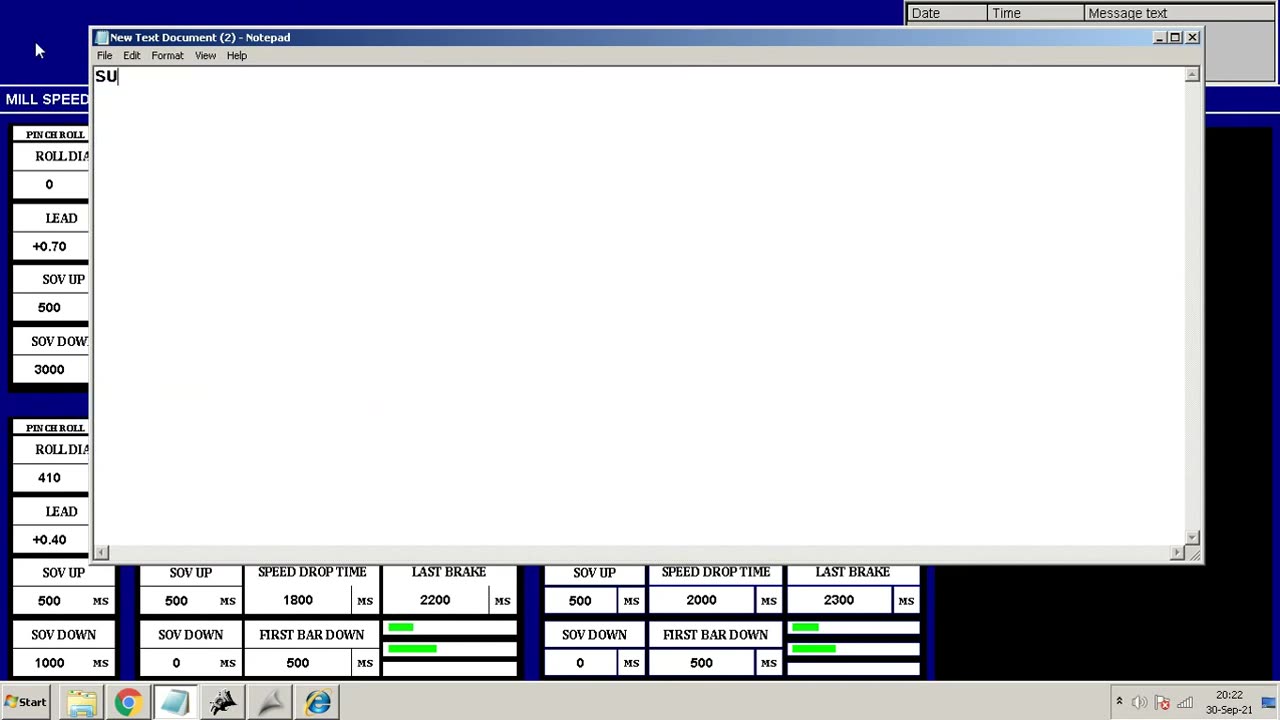Click the Time column header in message list
Viewport: 1280px width, 720px height.
[1036, 13]
